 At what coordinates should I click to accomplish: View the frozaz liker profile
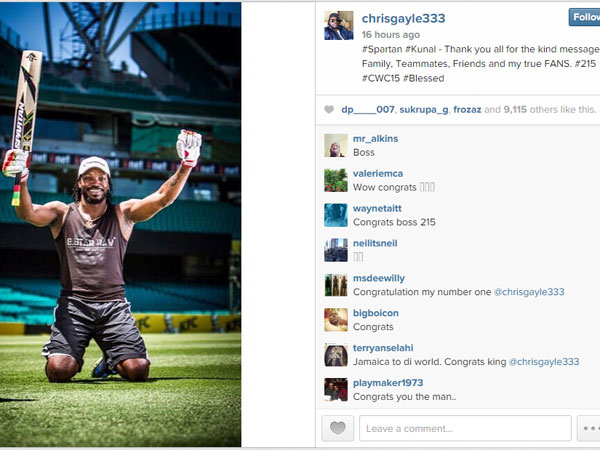tap(467, 110)
